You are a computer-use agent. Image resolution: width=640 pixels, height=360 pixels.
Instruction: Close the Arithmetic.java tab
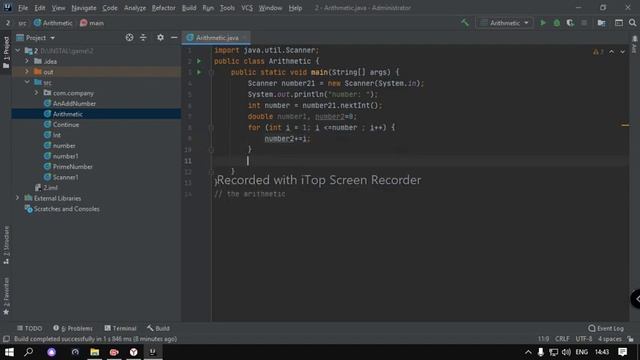(x=244, y=38)
